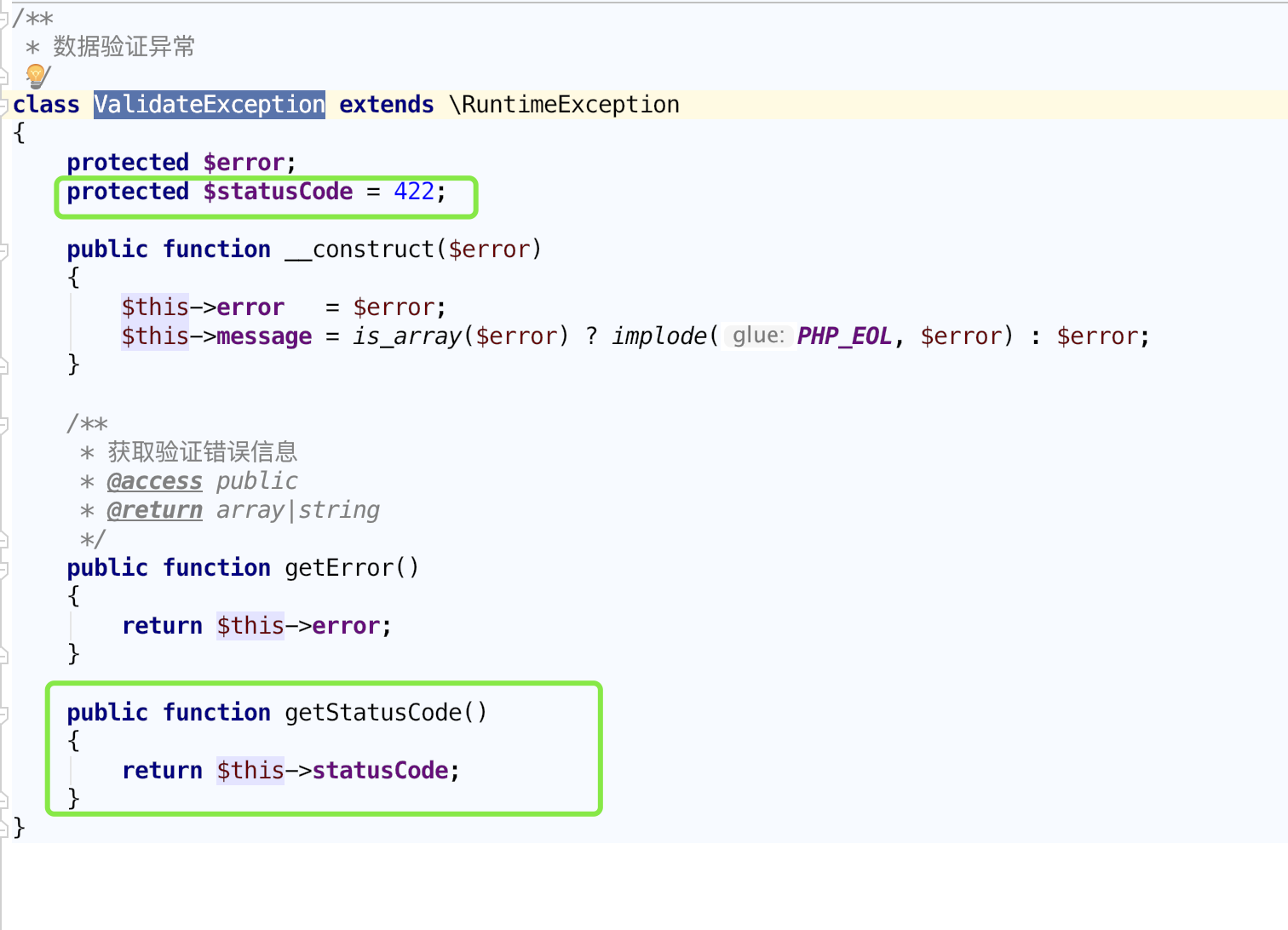1288x930 pixels.
Task: Click the class keyword
Action: pyautogui.click(x=46, y=105)
